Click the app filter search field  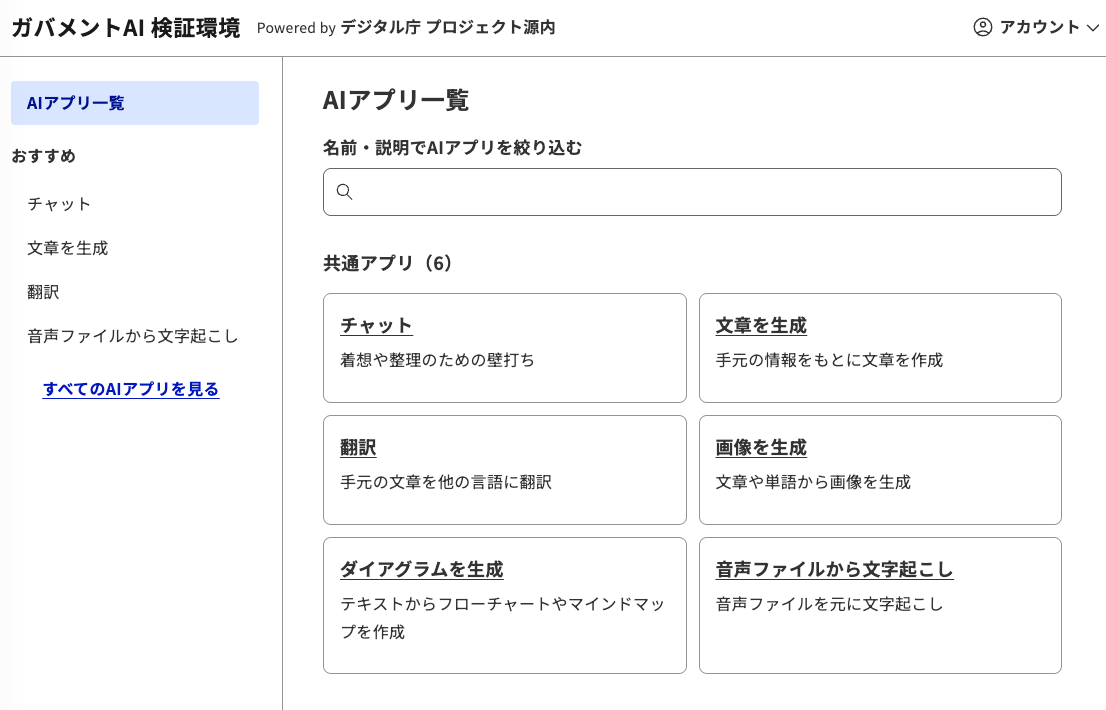[692, 191]
